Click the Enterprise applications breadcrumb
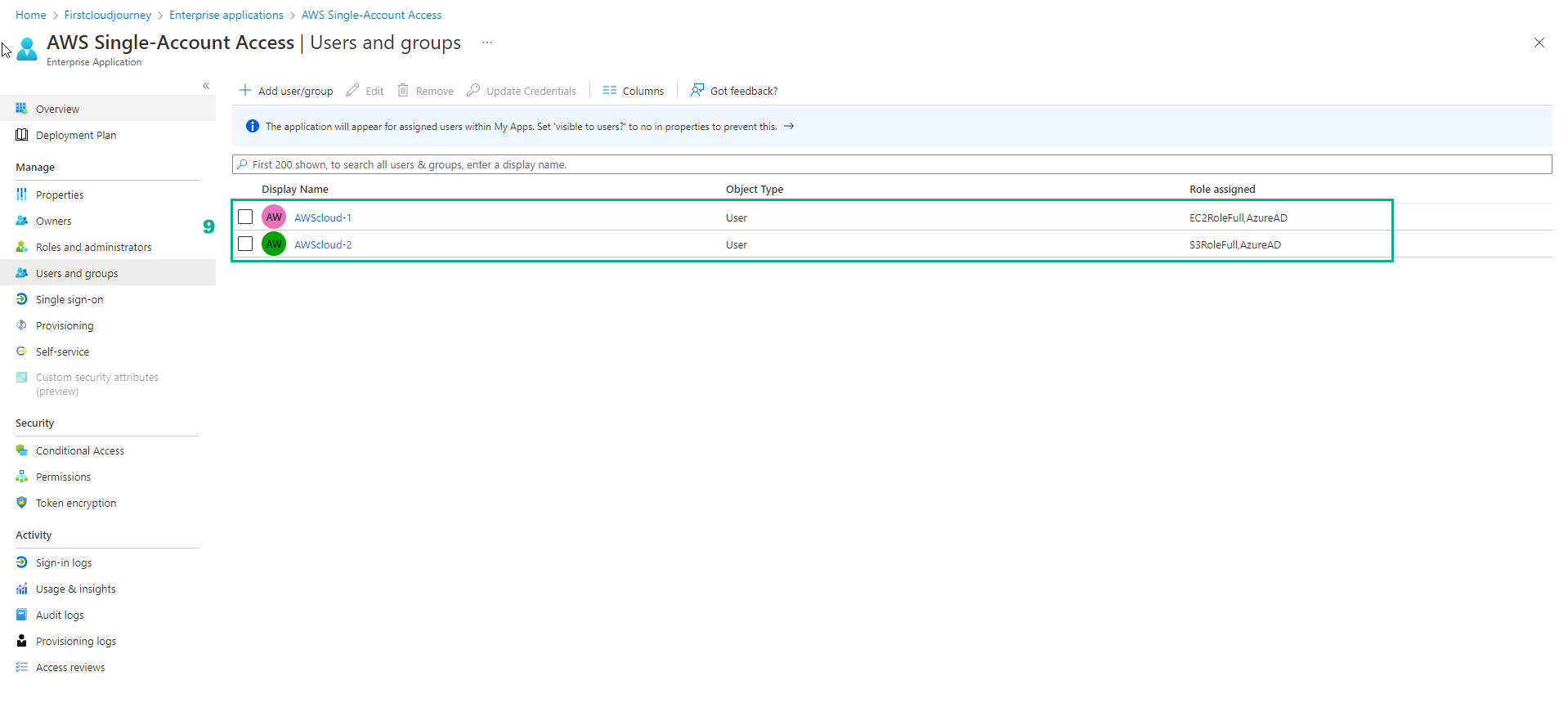The width and height of the screenshot is (1568, 712). pos(226,15)
